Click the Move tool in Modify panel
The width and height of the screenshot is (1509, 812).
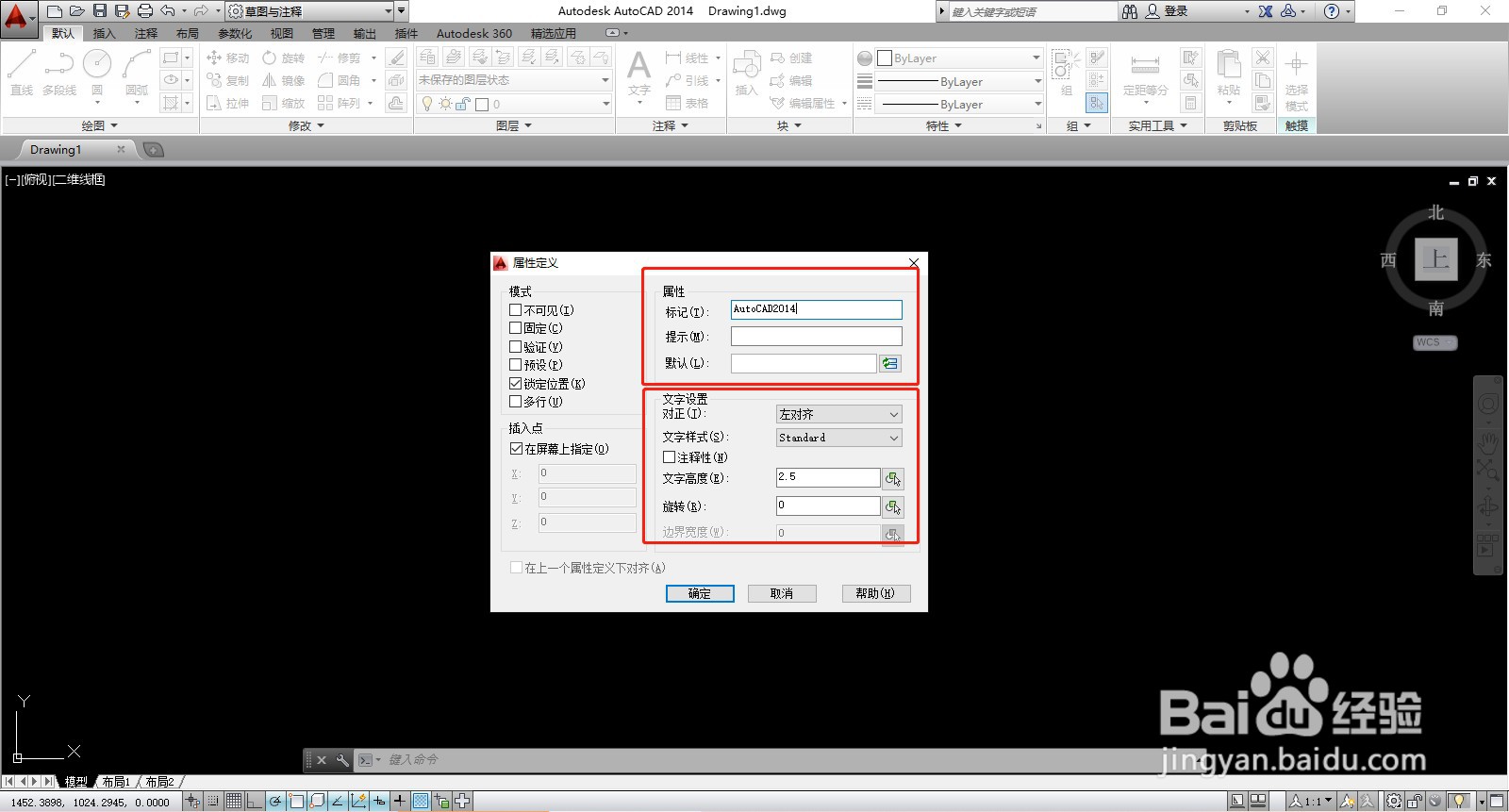tap(227, 58)
